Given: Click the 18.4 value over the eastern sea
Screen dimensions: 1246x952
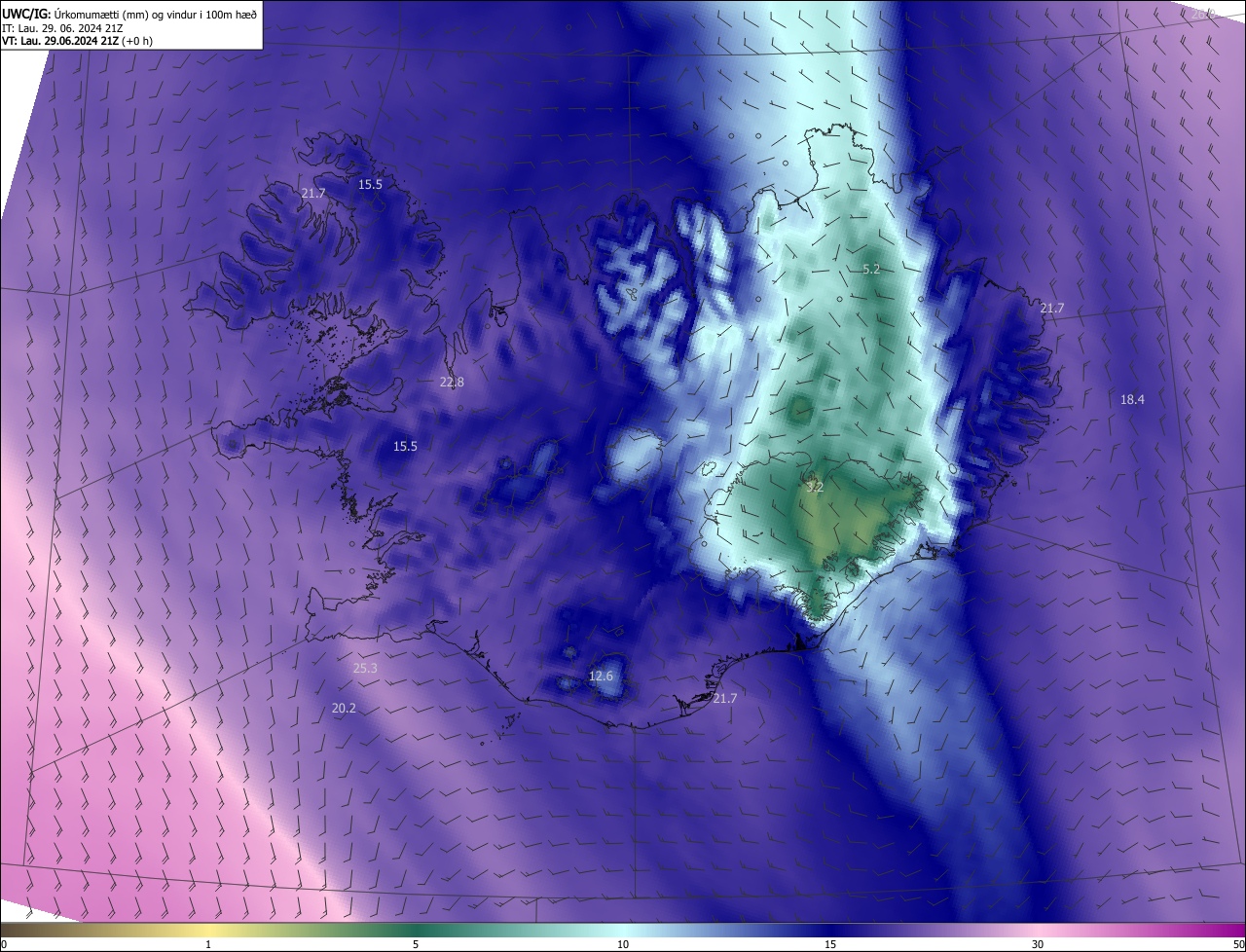Looking at the screenshot, I should (x=1132, y=399).
